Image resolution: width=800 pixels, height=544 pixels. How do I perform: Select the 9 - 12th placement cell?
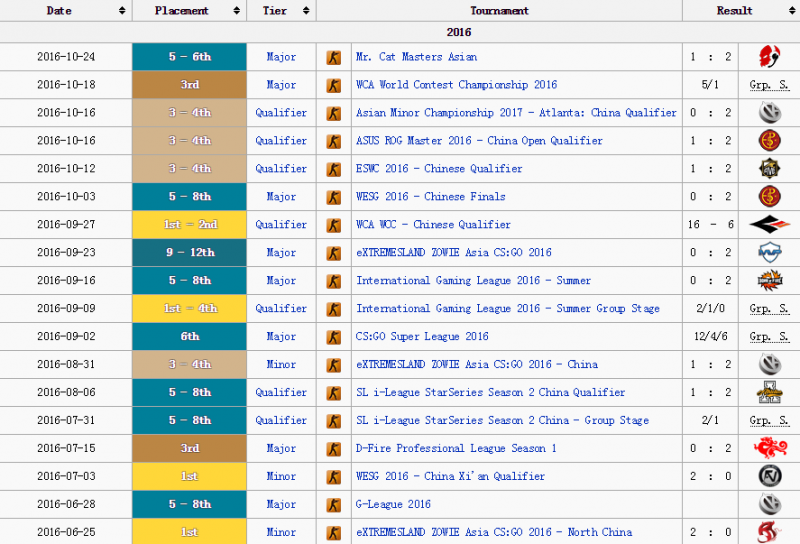click(x=189, y=253)
